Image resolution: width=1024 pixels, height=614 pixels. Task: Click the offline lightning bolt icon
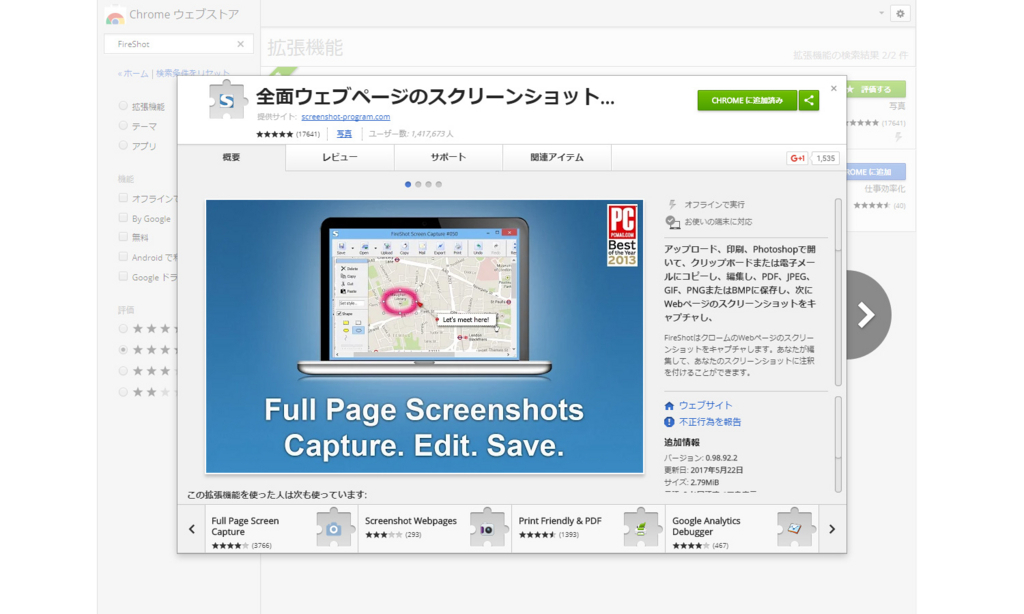click(x=672, y=204)
